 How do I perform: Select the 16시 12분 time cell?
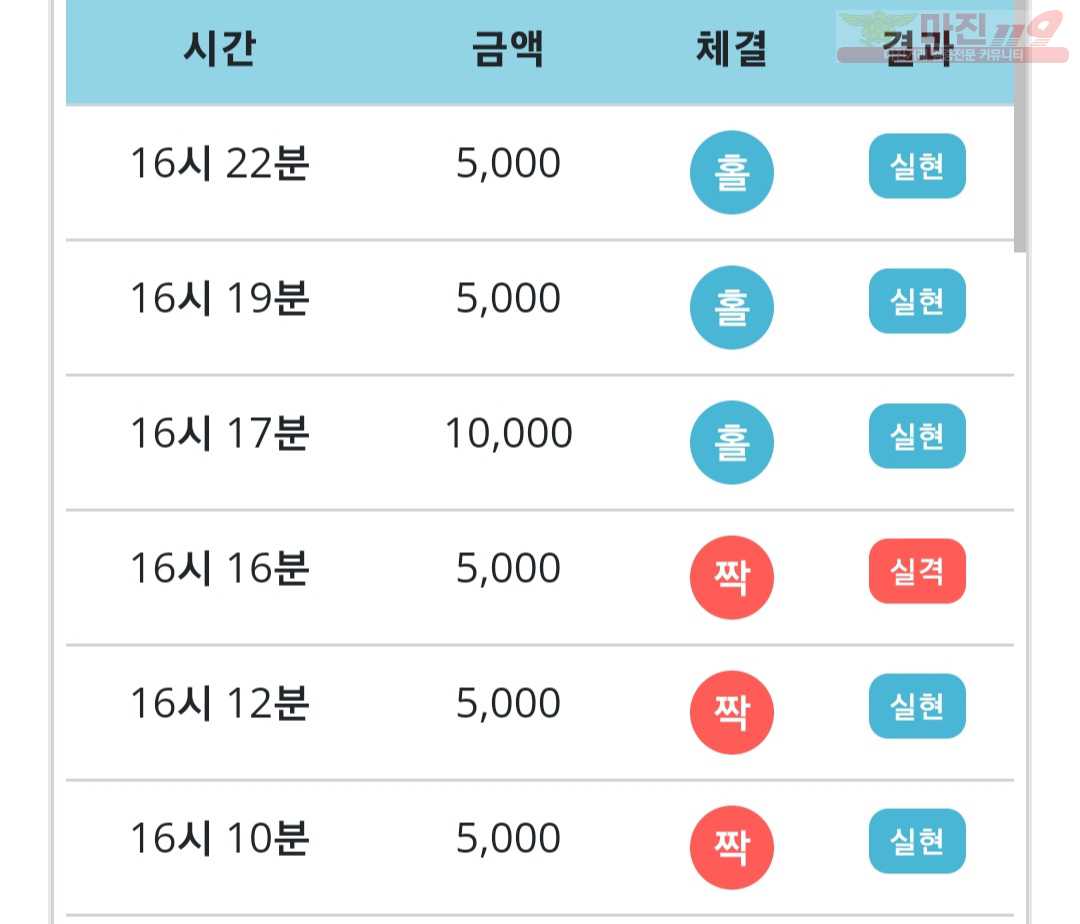point(220,703)
